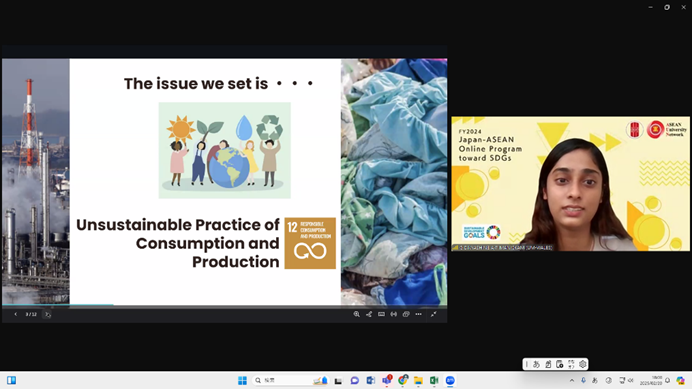Grab the IME toolbar handle bar
Viewport: 692px width, 389px height.
[x=527, y=364]
